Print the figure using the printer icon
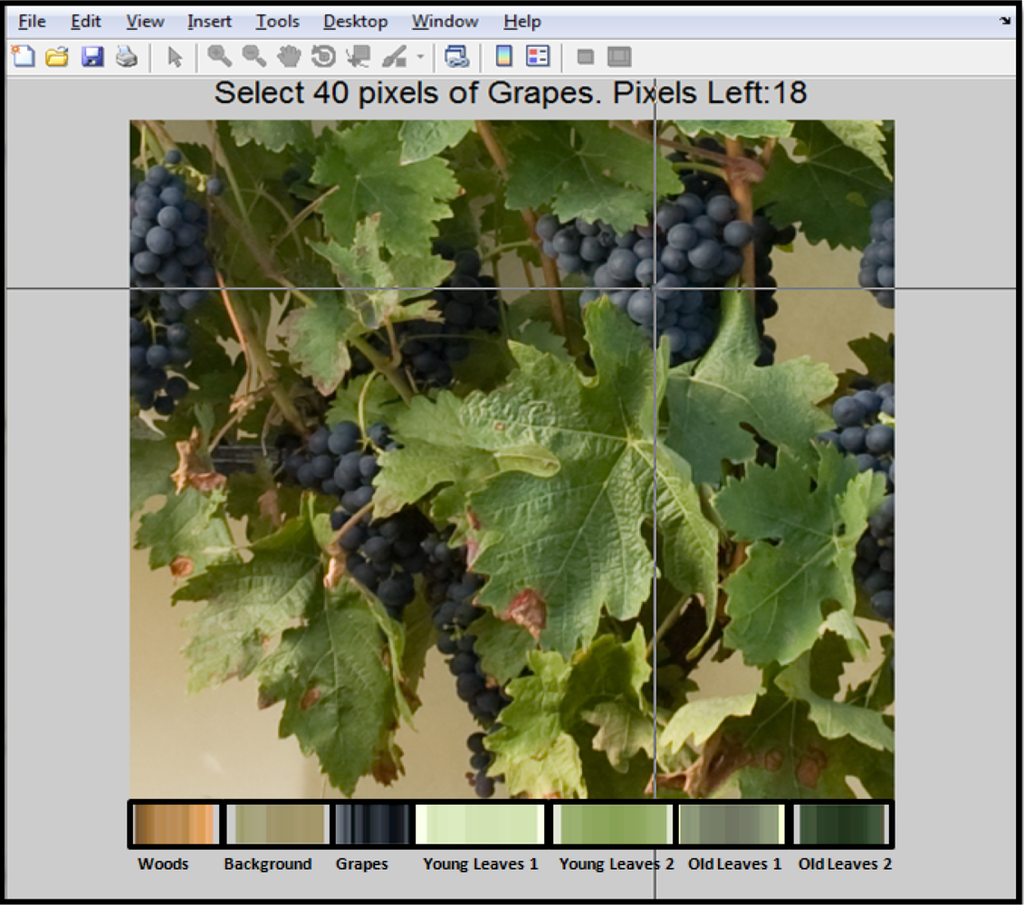 (126, 57)
